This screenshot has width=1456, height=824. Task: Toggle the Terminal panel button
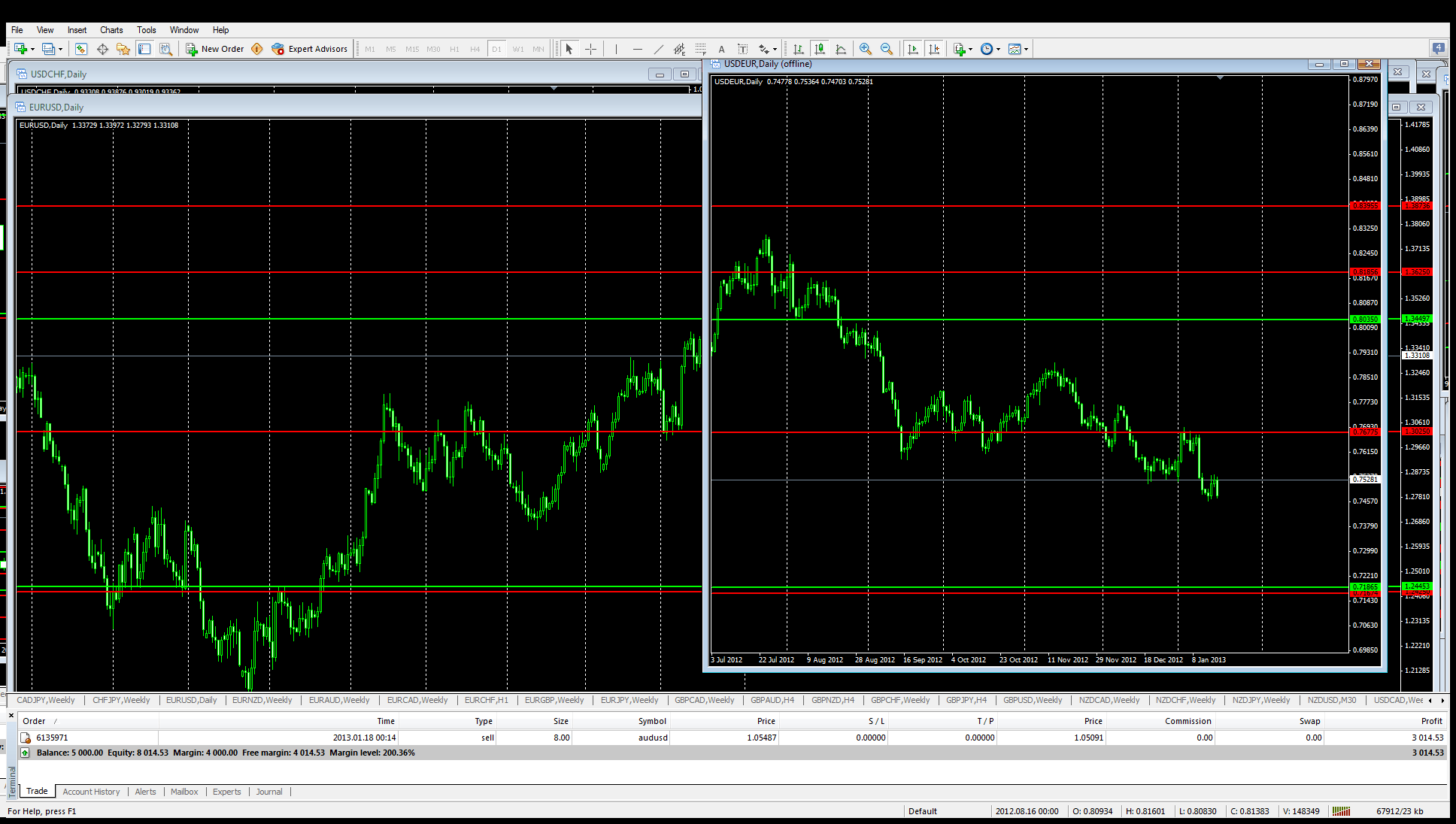point(144,49)
